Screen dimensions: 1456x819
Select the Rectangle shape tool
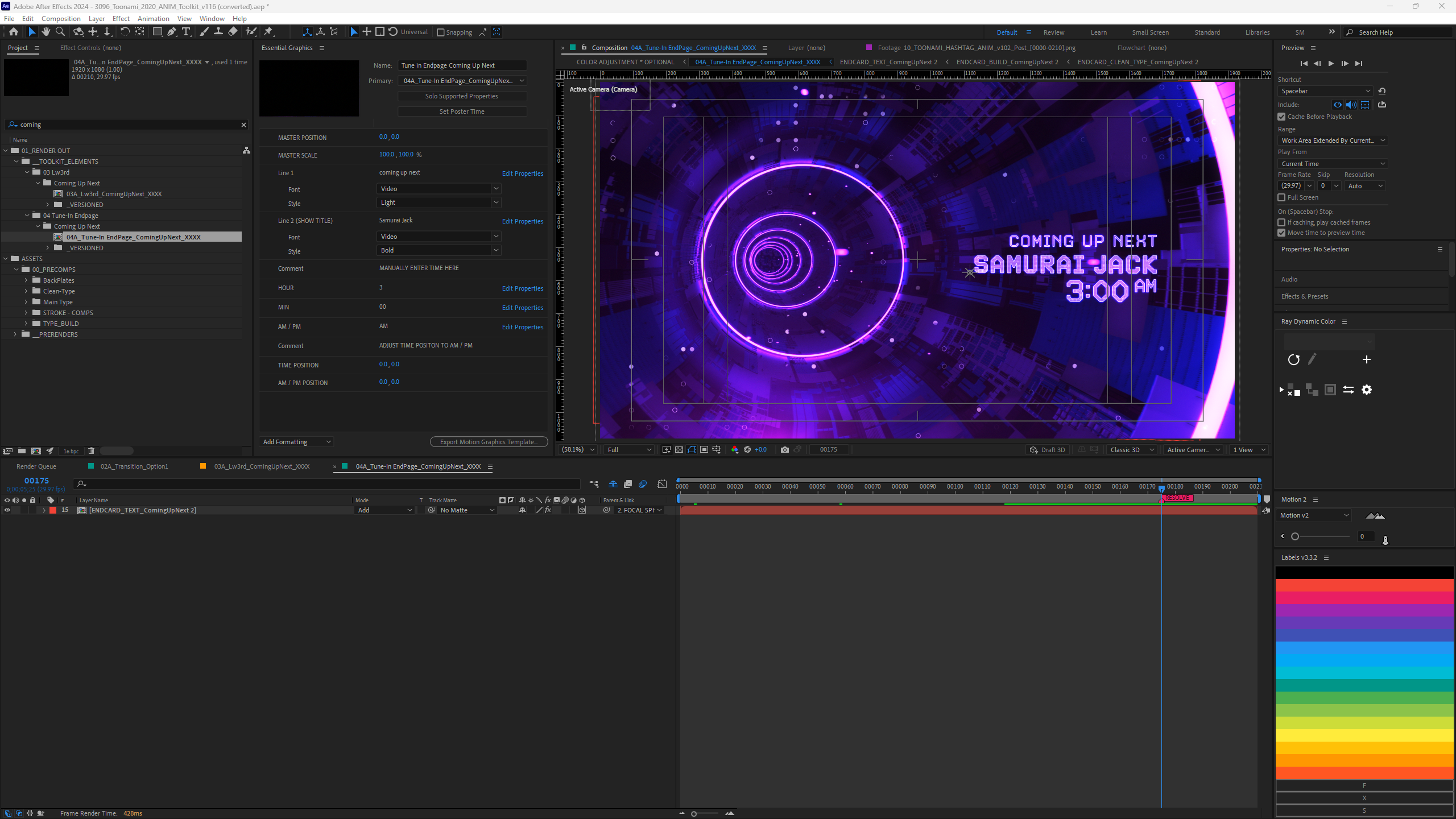click(x=158, y=32)
